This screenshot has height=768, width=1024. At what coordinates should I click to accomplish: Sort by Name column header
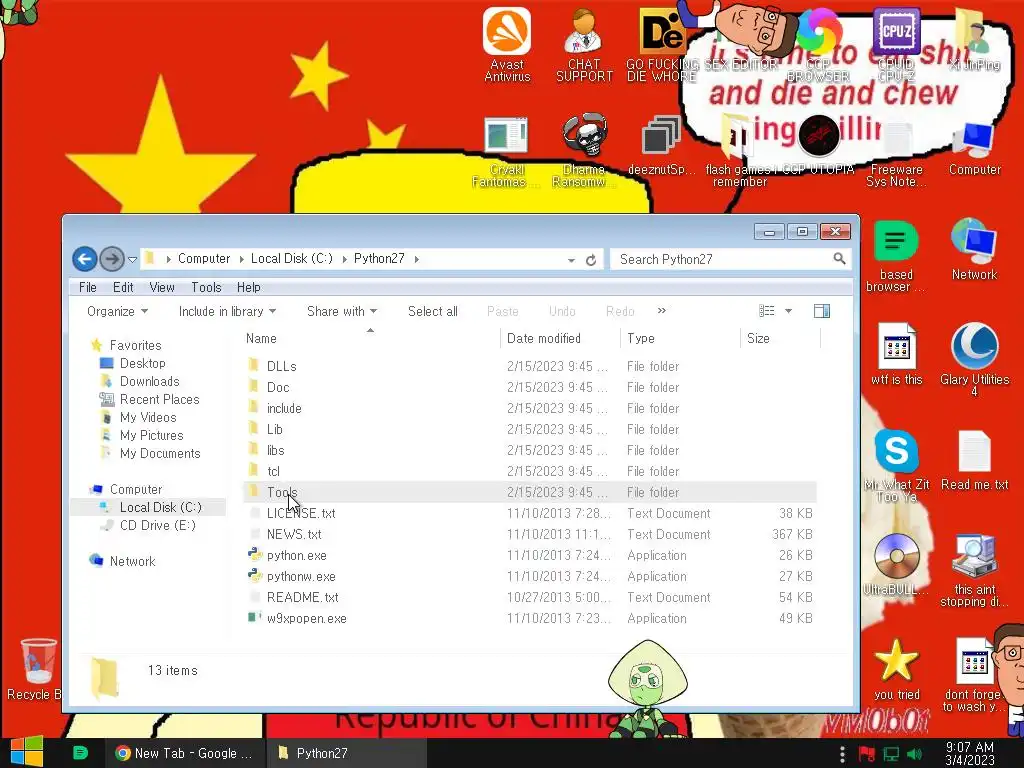pyautogui.click(x=371, y=338)
